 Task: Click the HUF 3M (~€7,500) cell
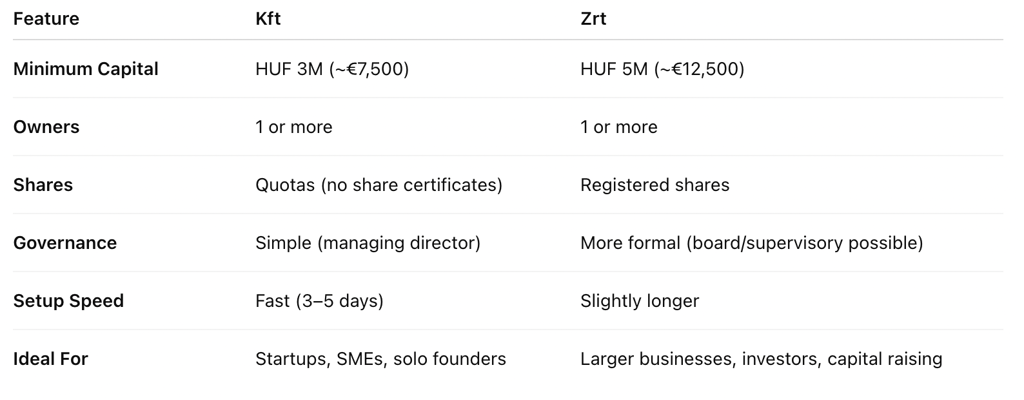coord(332,69)
